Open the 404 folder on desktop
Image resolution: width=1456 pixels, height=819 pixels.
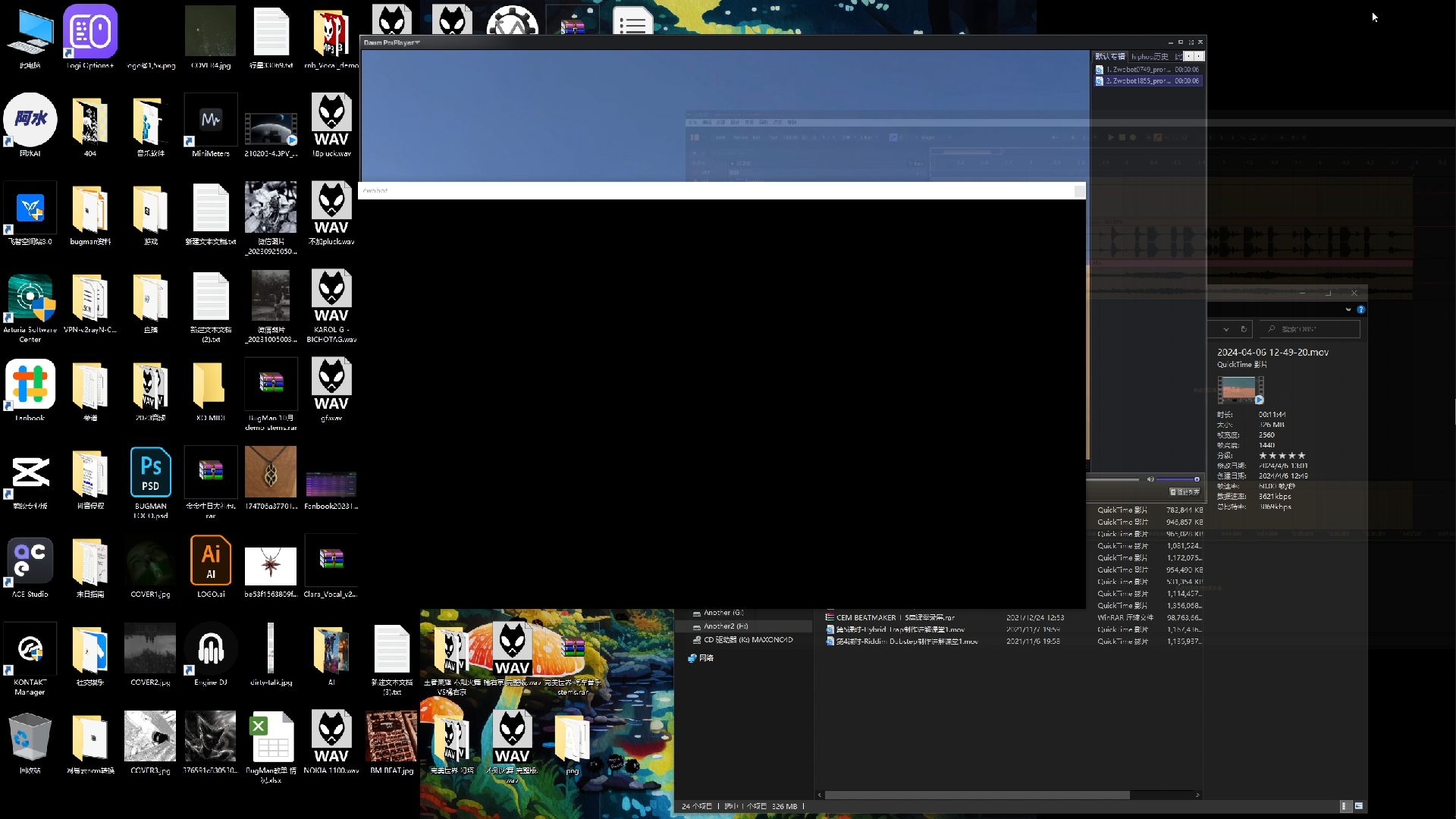point(90,126)
